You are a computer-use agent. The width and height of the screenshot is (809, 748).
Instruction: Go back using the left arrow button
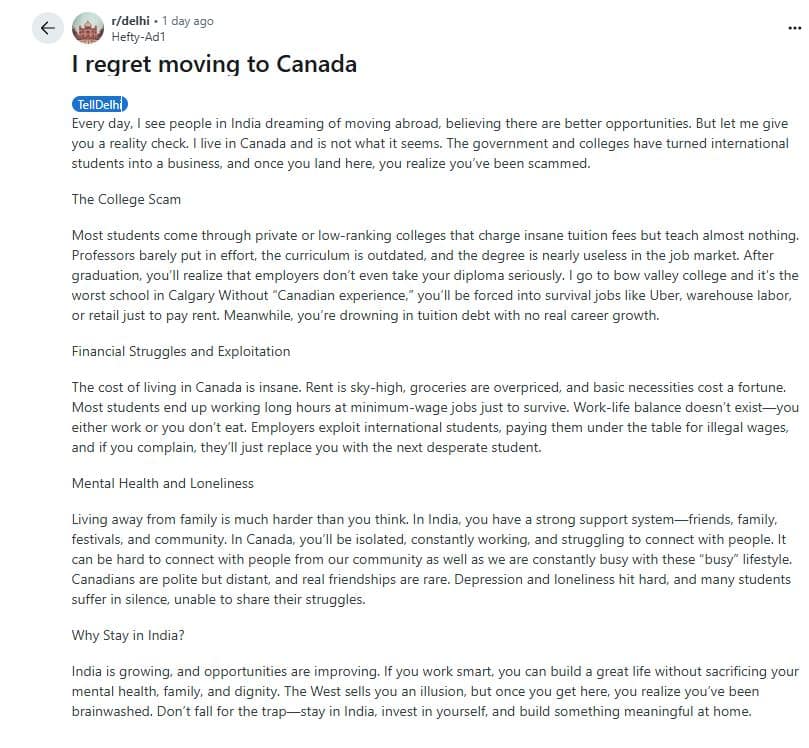pyautogui.click(x=47, y=28)
